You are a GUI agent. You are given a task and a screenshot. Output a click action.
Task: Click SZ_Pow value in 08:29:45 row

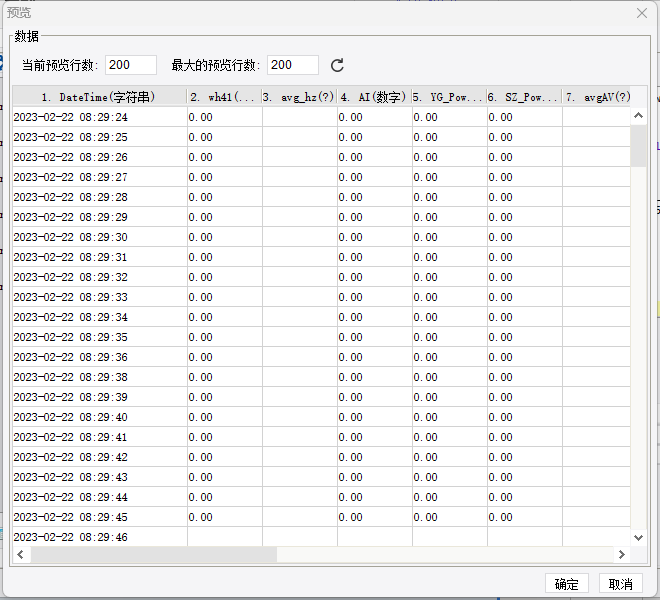(x=524, y=517)
